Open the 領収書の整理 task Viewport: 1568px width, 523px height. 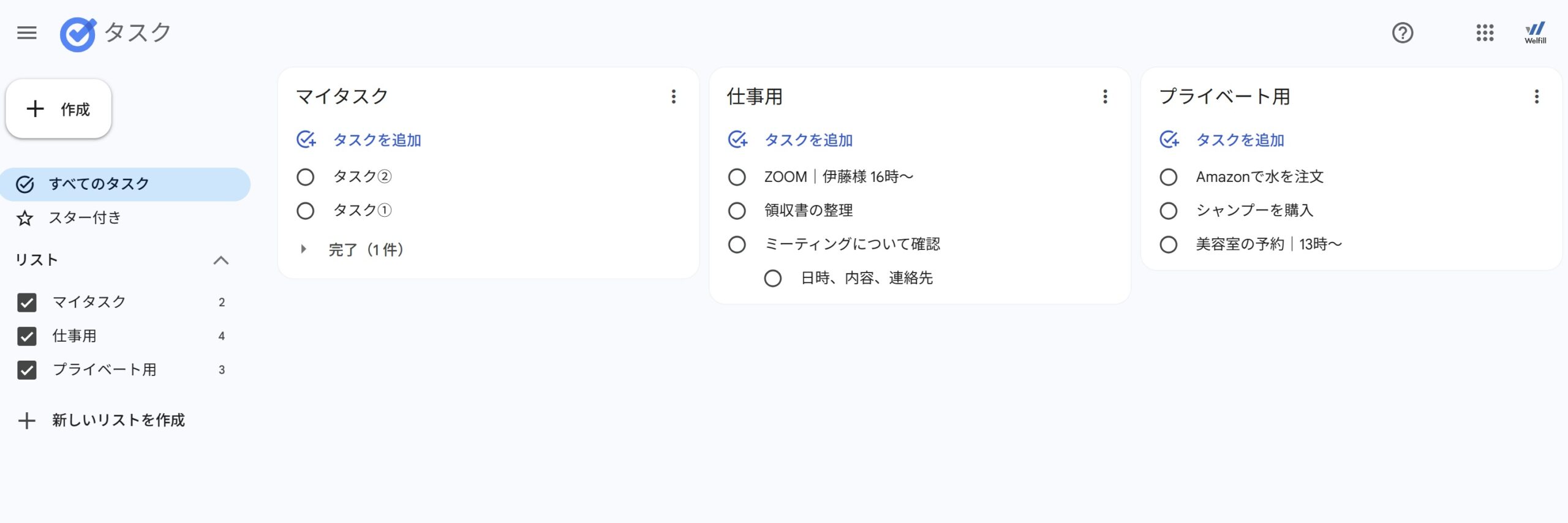tap(809, 211)
